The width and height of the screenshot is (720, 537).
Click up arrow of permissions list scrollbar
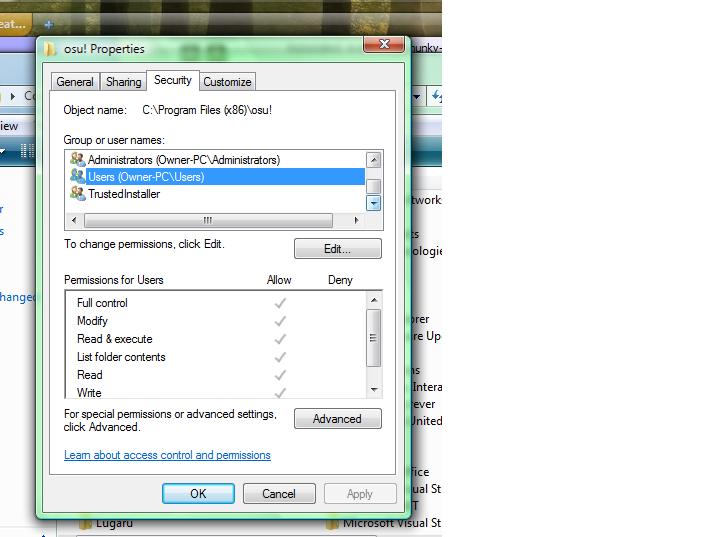(x=374, y=300)
